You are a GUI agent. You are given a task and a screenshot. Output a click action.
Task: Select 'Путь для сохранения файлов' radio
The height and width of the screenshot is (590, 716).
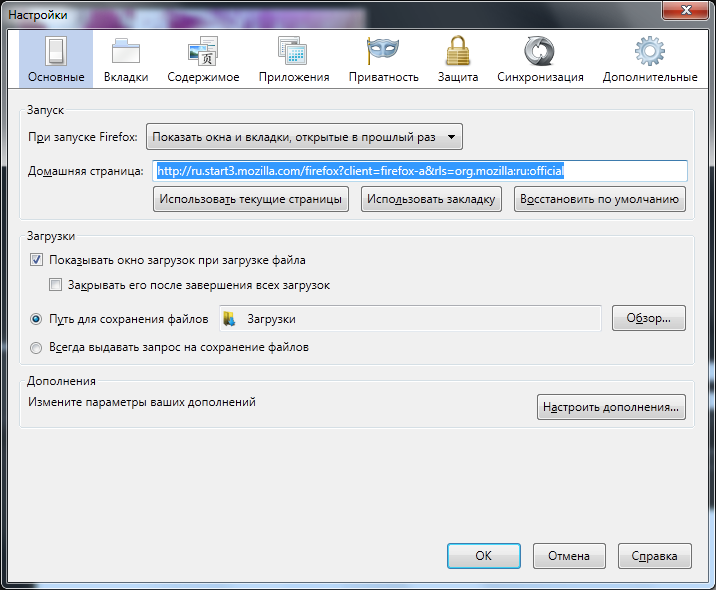click(36, 319)
